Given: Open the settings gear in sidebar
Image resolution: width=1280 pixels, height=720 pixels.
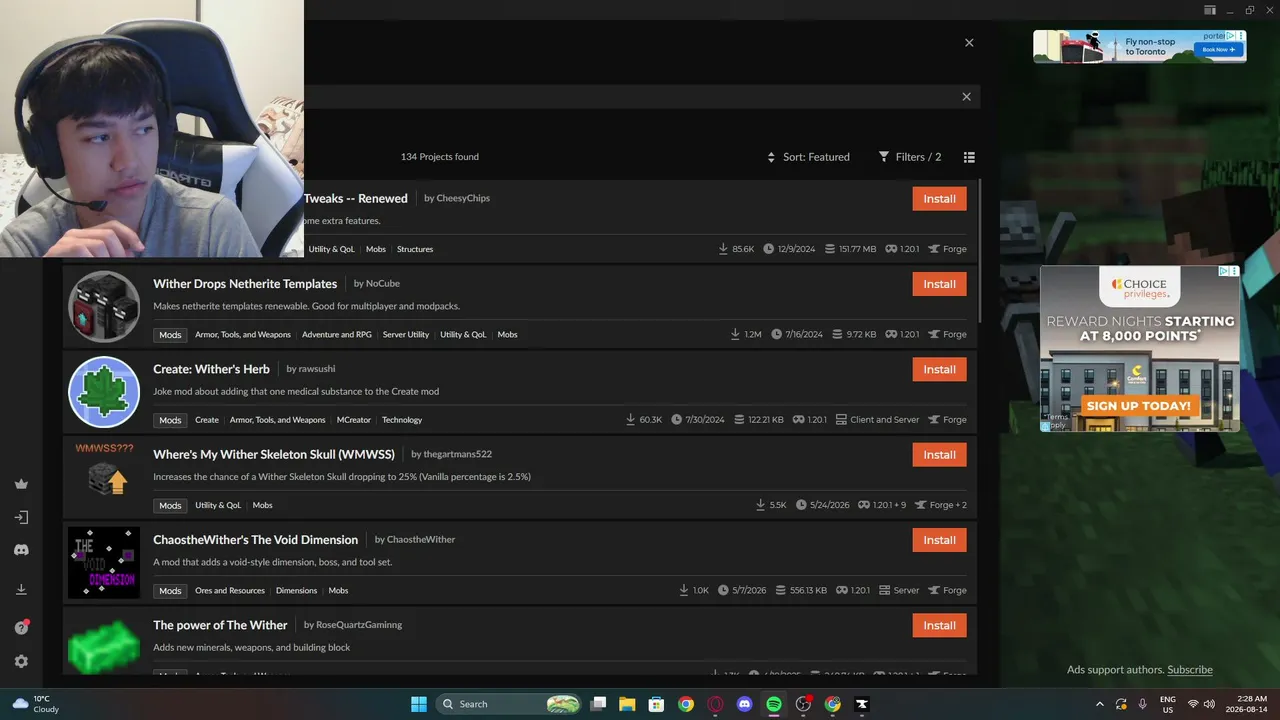Looking at the screenshot, I should tap(21, 661).
